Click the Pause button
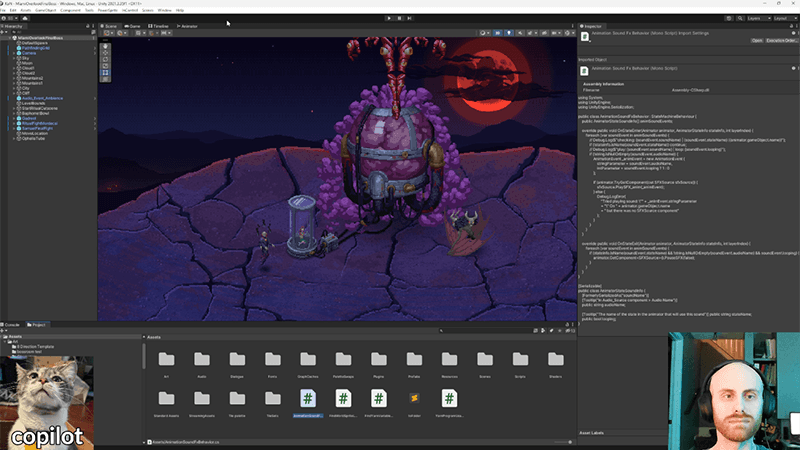The width and height of the screenshot is (800, 450). (x=399, y=18)
